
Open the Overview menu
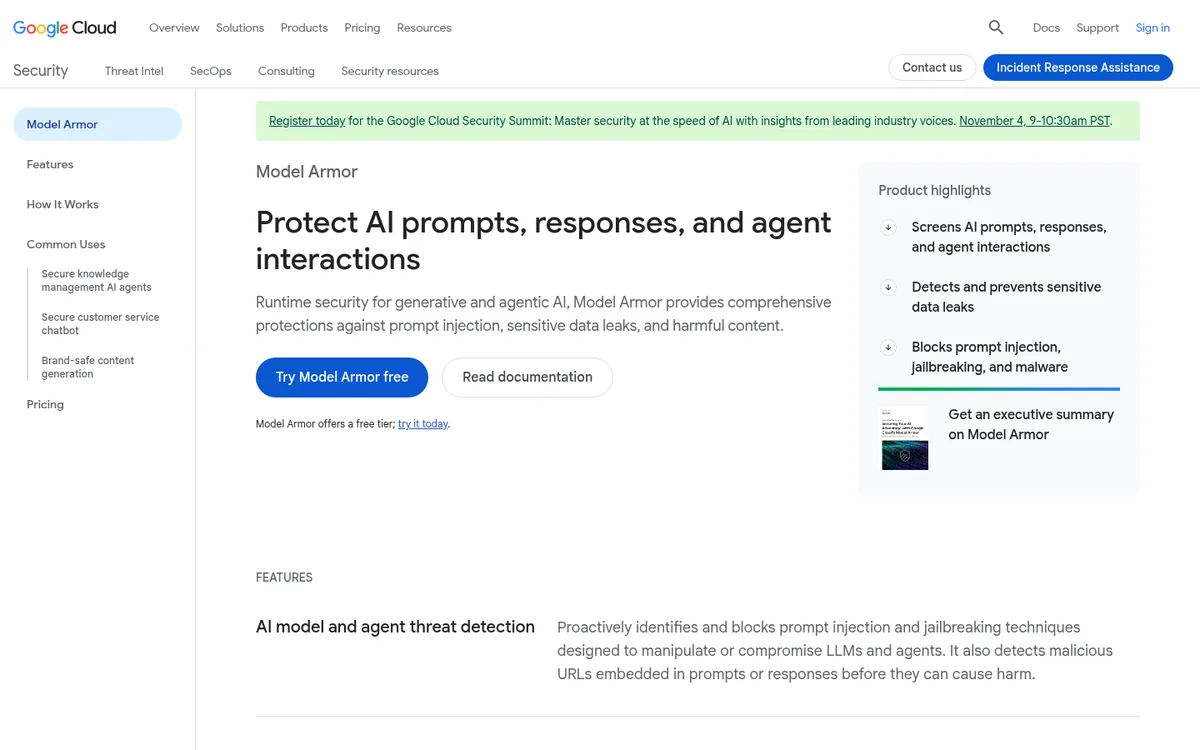(174, 28)
